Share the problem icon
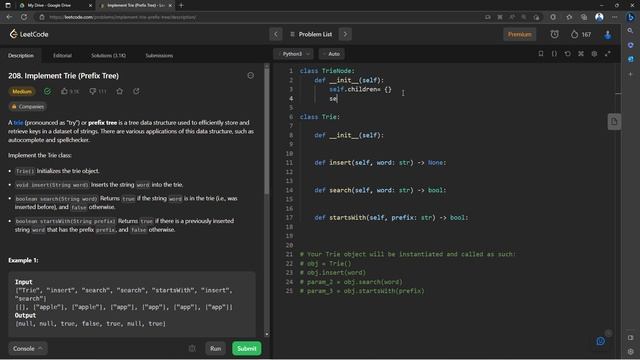This screenshot has height=360, width=640. click(136, 91)
